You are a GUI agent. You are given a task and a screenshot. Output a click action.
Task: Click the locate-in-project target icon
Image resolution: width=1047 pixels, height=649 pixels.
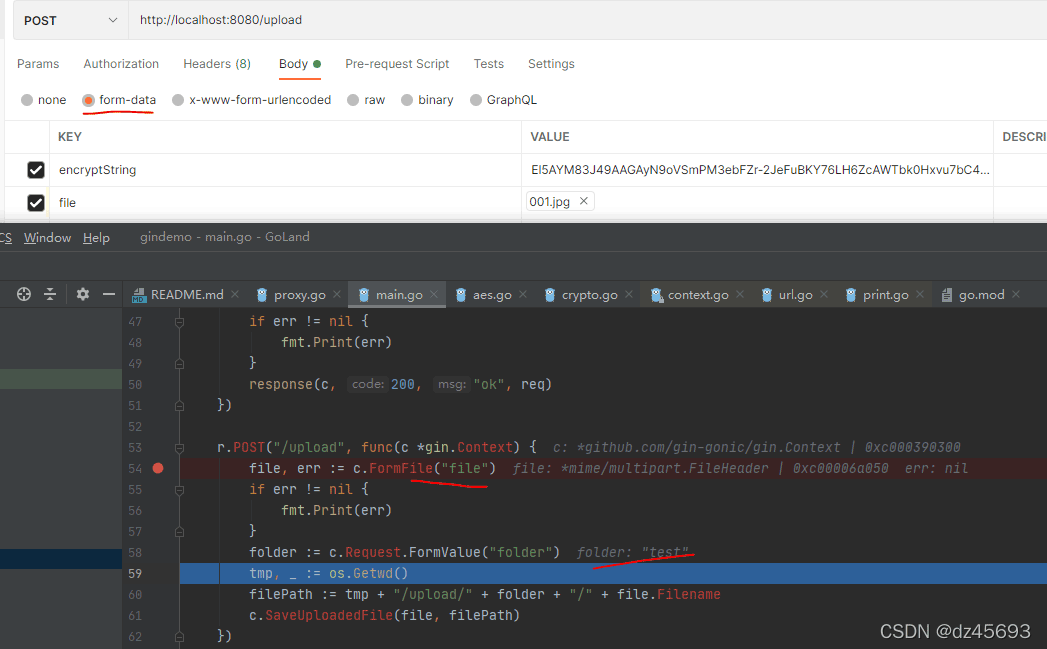click(24, 294)
